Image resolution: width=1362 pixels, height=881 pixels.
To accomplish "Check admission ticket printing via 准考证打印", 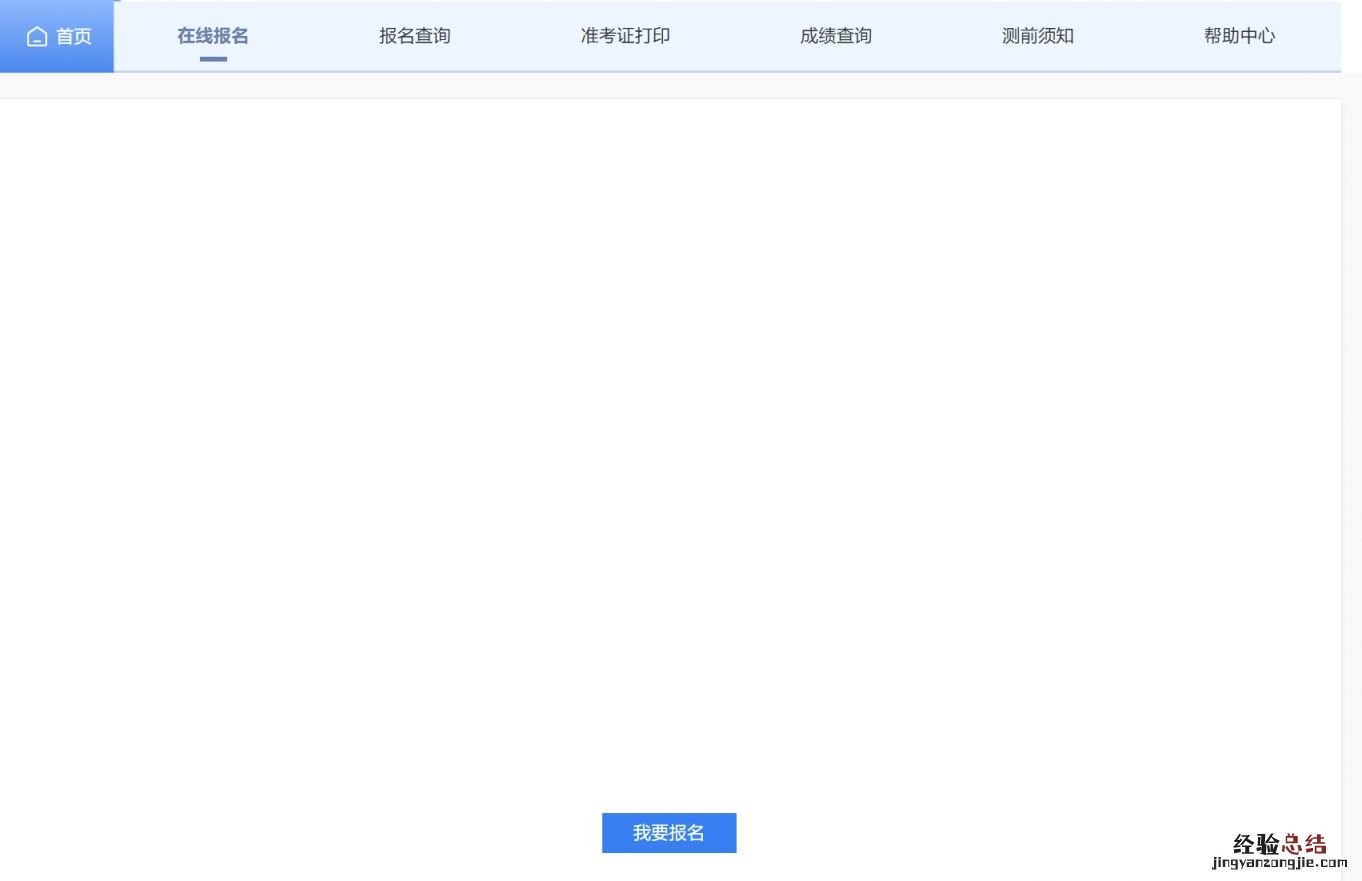I will [x=625, y=36].
